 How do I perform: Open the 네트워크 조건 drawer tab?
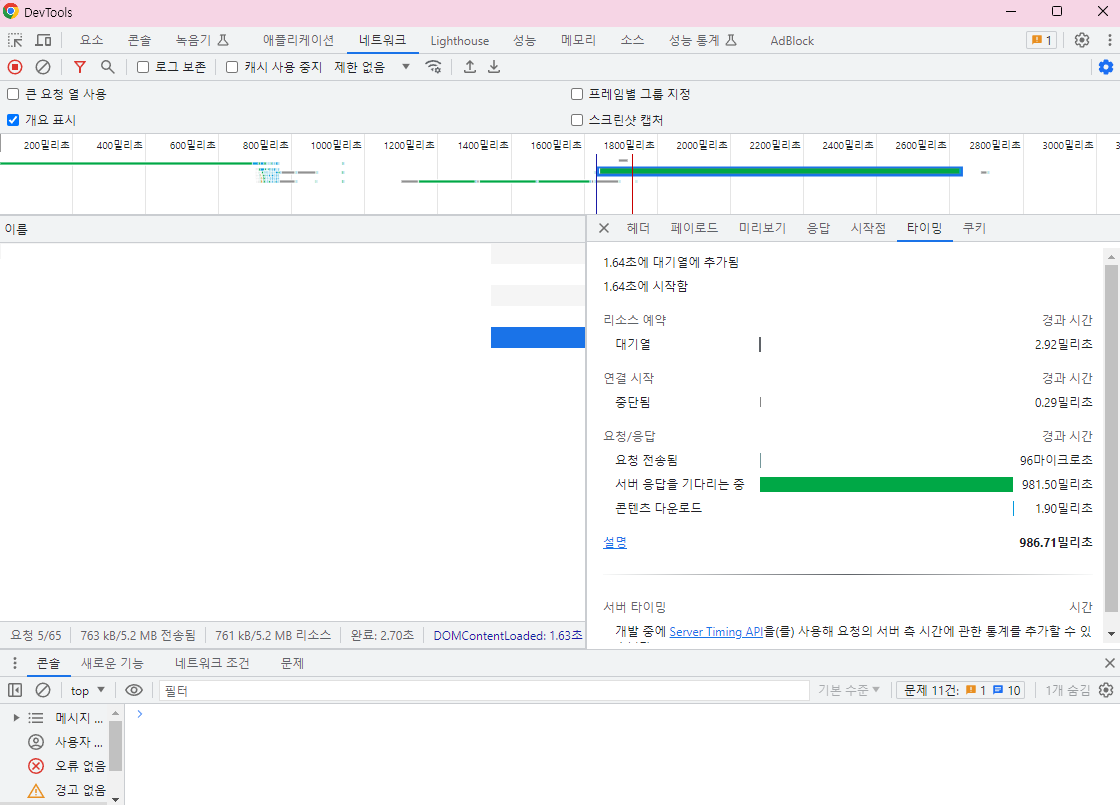[x=212, y=664]
